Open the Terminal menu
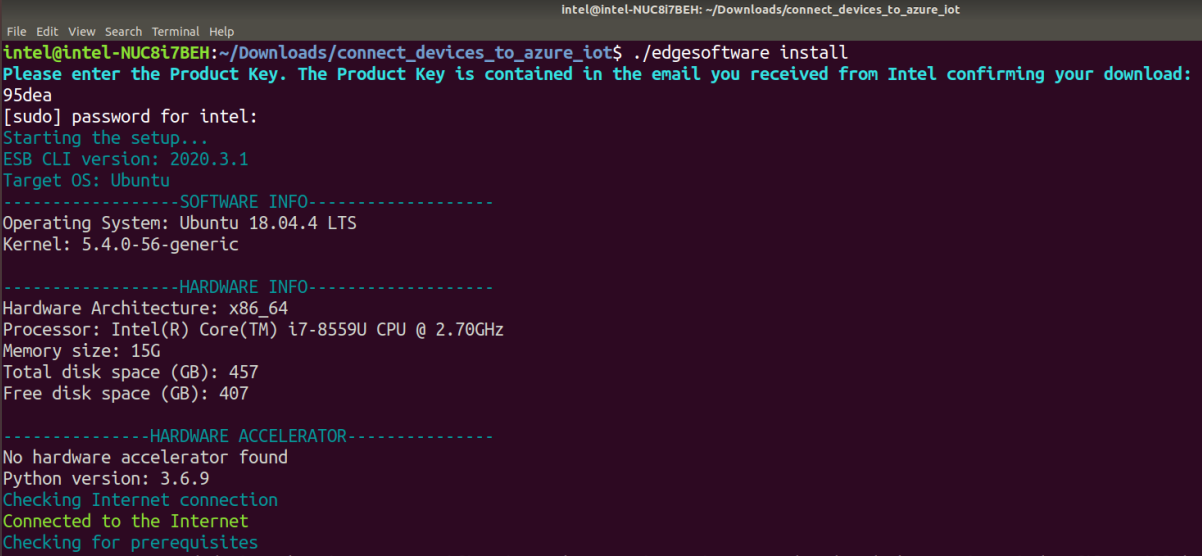Viewport: 1202px width, 556px height. 177,32
